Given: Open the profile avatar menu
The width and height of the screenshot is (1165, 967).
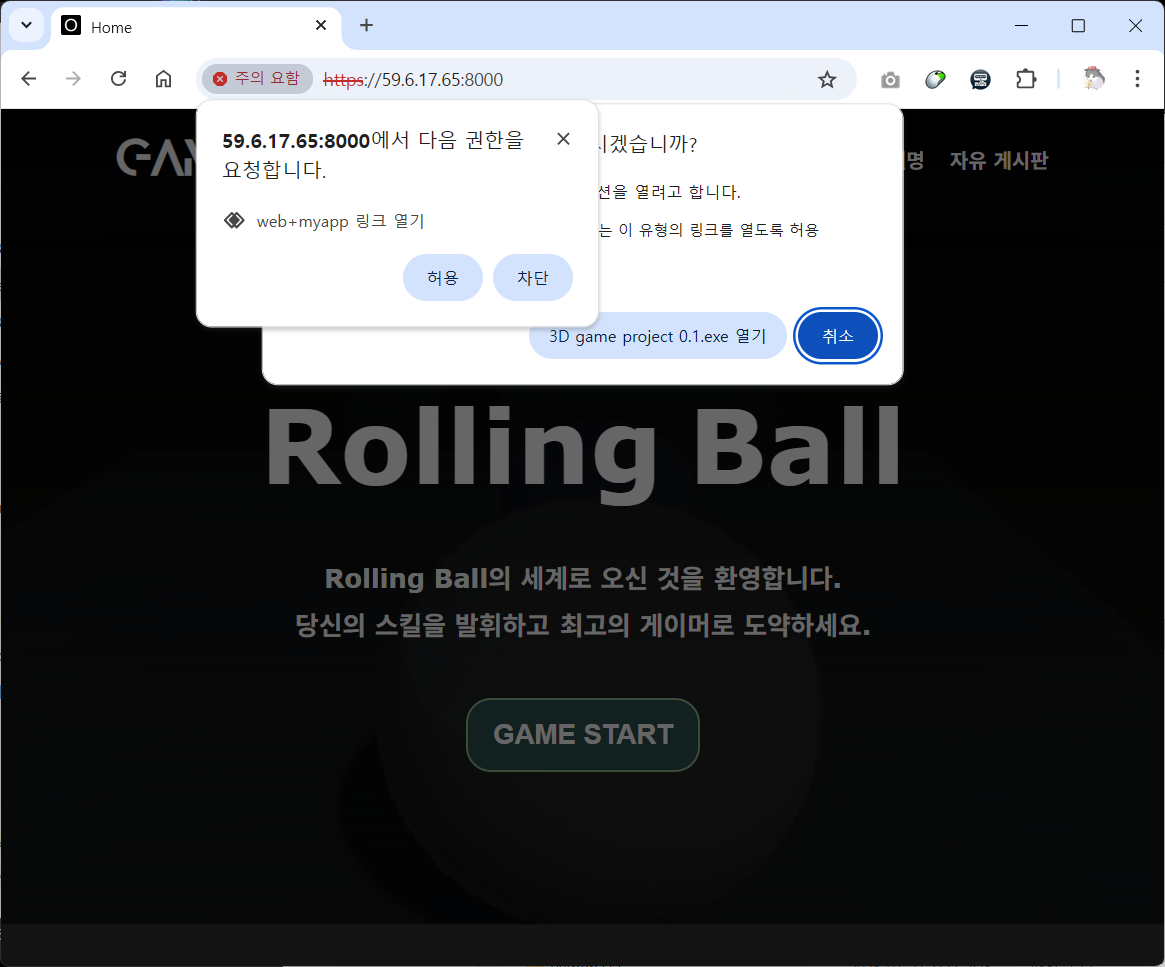Looking at the screenshot, I should (1094, 79).
